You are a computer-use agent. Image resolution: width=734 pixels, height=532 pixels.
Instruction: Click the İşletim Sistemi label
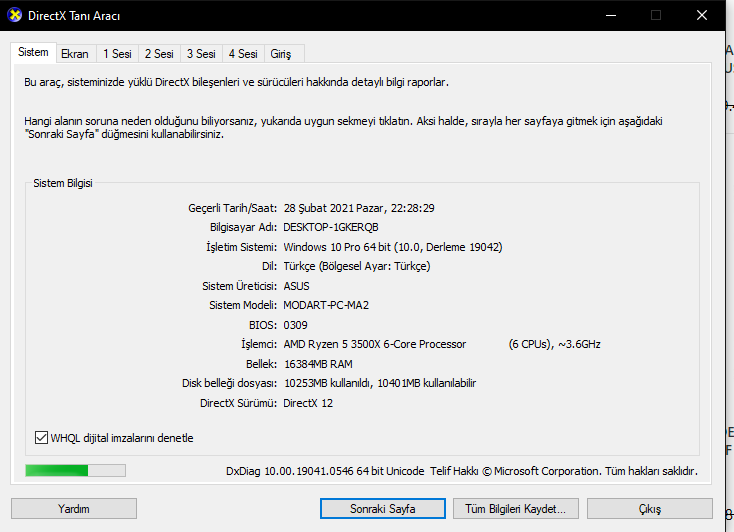coord(242,247)
